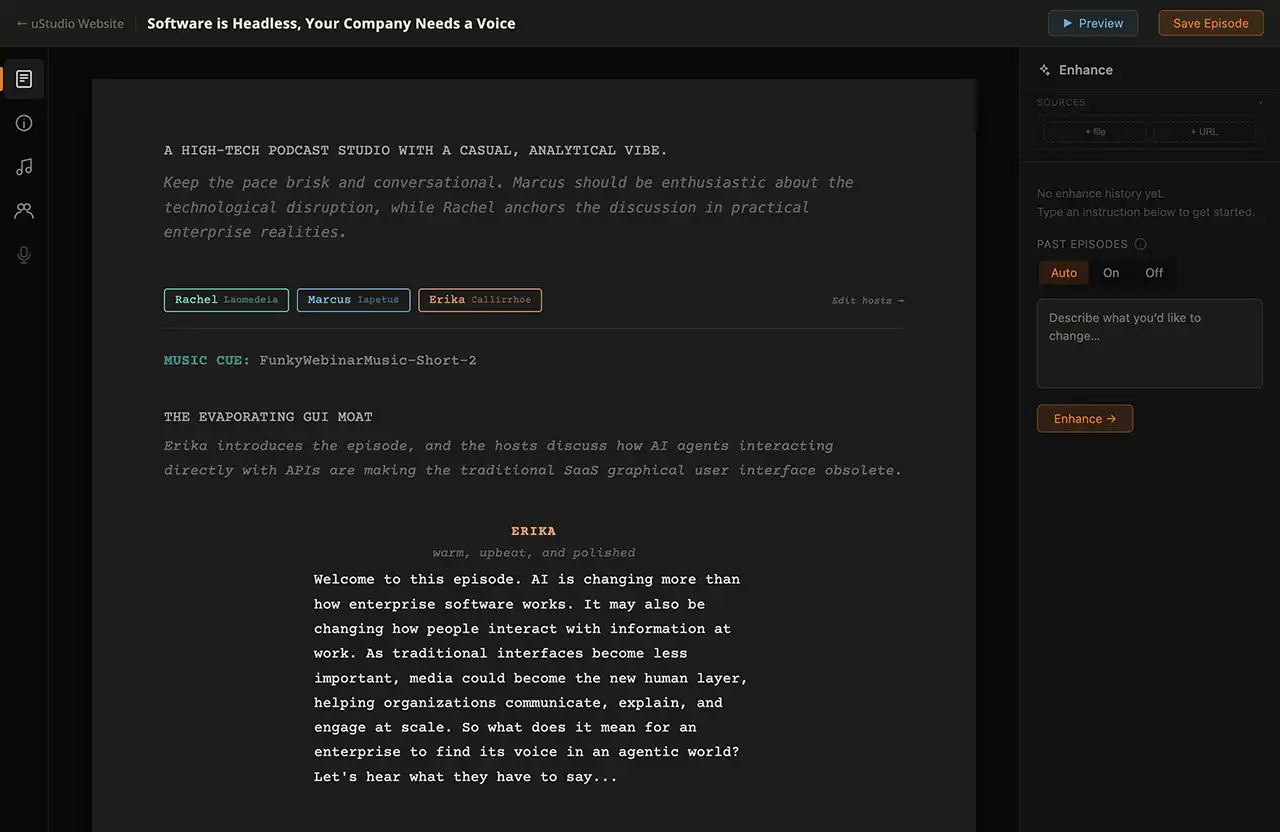
Task: Go back to uStudio Website
Action: click(x=70, y=23)
